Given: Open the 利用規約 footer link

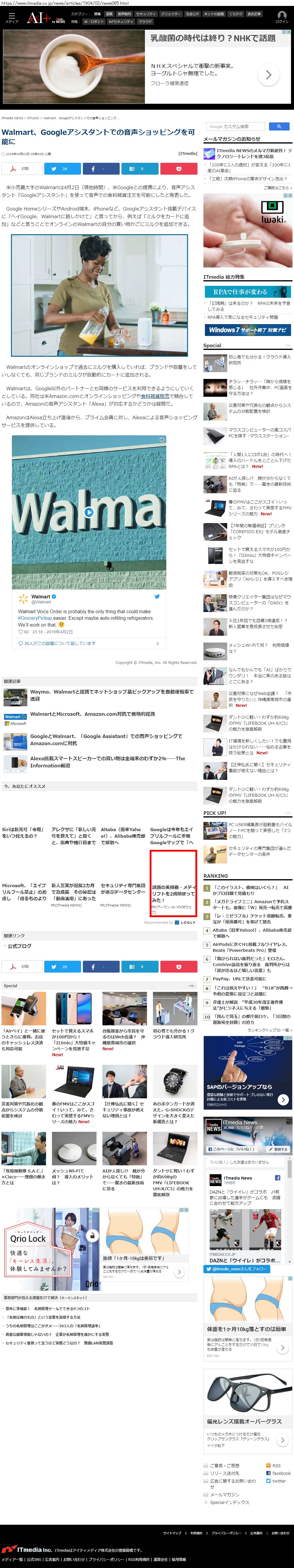Looking at the screenshot, I should 196,1533.
